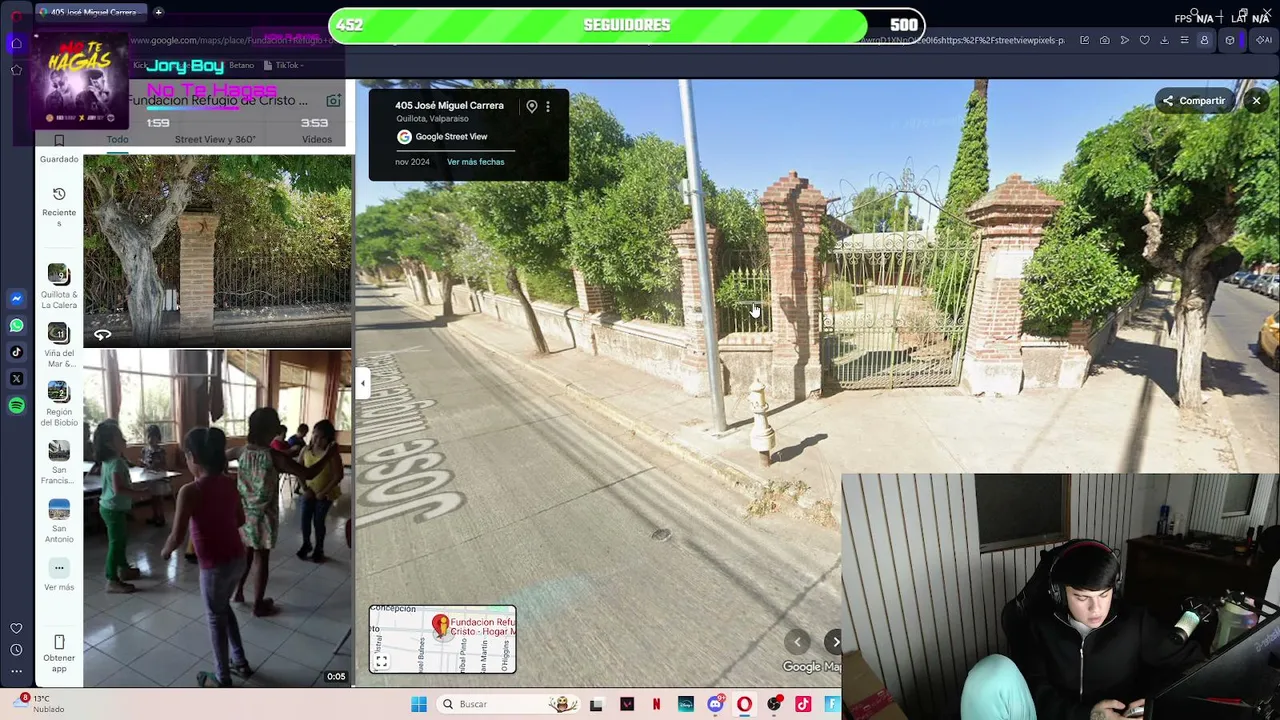Screen dimensions: 1280x720
Task: Play the children dancing video thumbnail
Action: click(x=217, y=518)
